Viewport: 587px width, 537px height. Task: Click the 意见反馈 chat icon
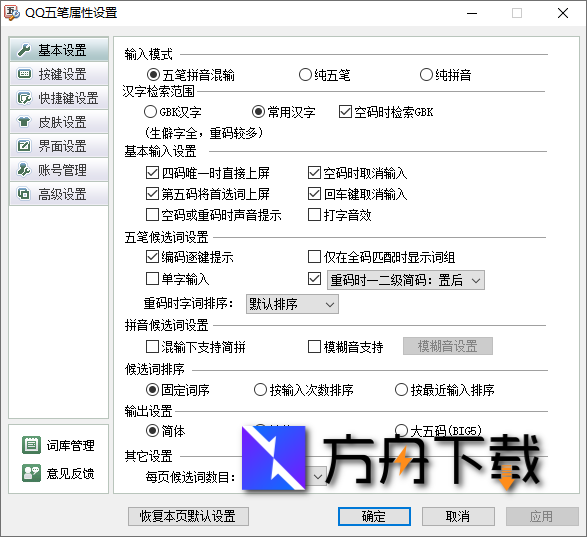coord(31,473)
